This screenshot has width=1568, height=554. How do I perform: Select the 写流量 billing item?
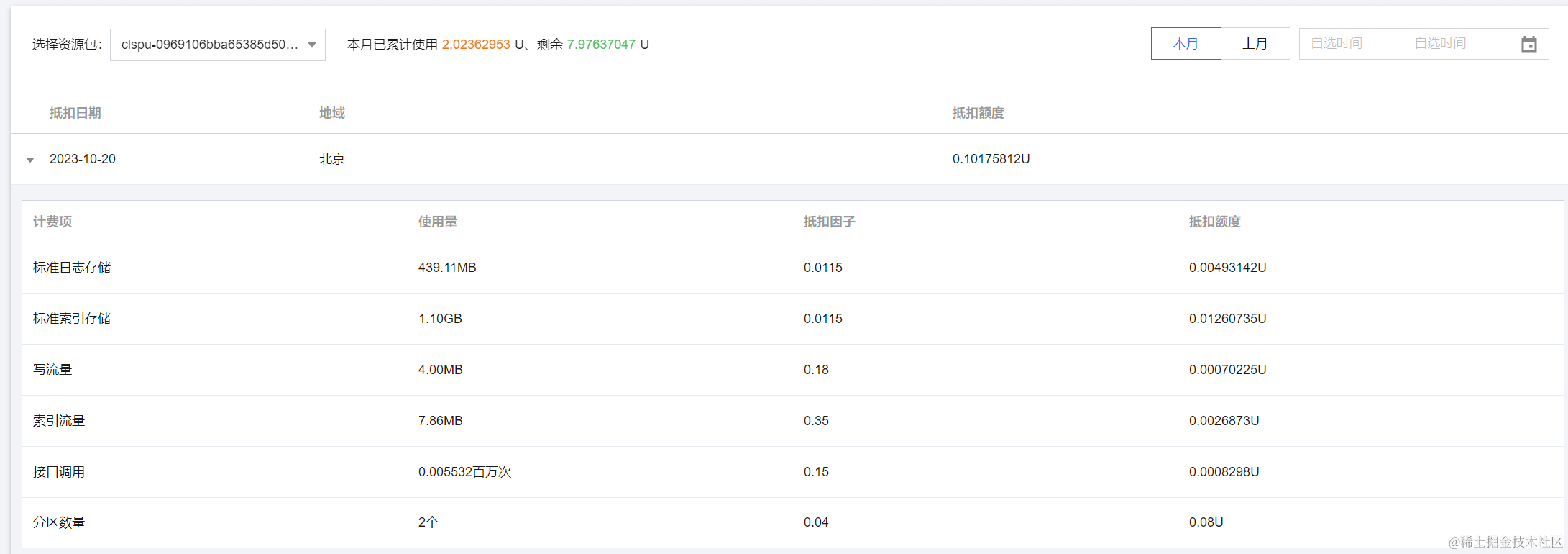(x=52, y=370)
